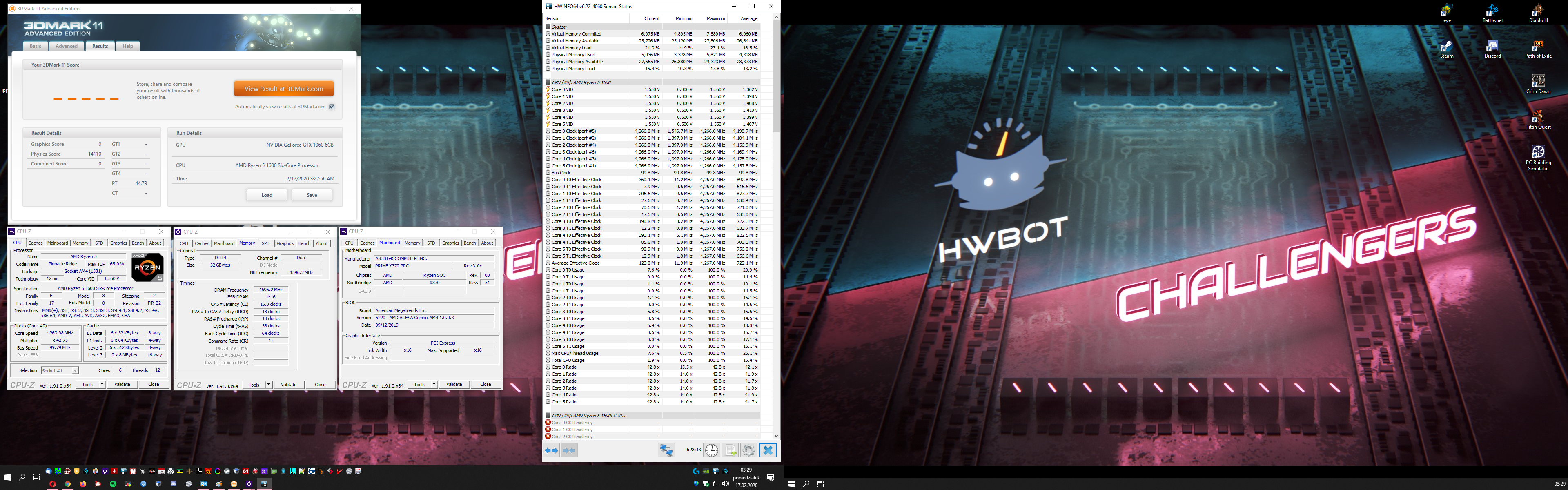
Task: Open About tab in CPU-Z Memory window
Action: click(322, 243)
